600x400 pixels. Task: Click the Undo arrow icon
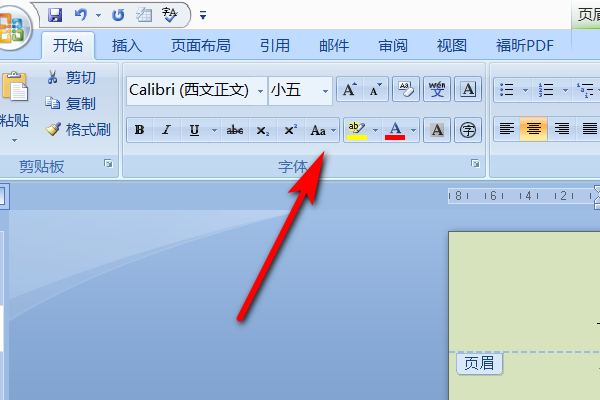(81, 15)
